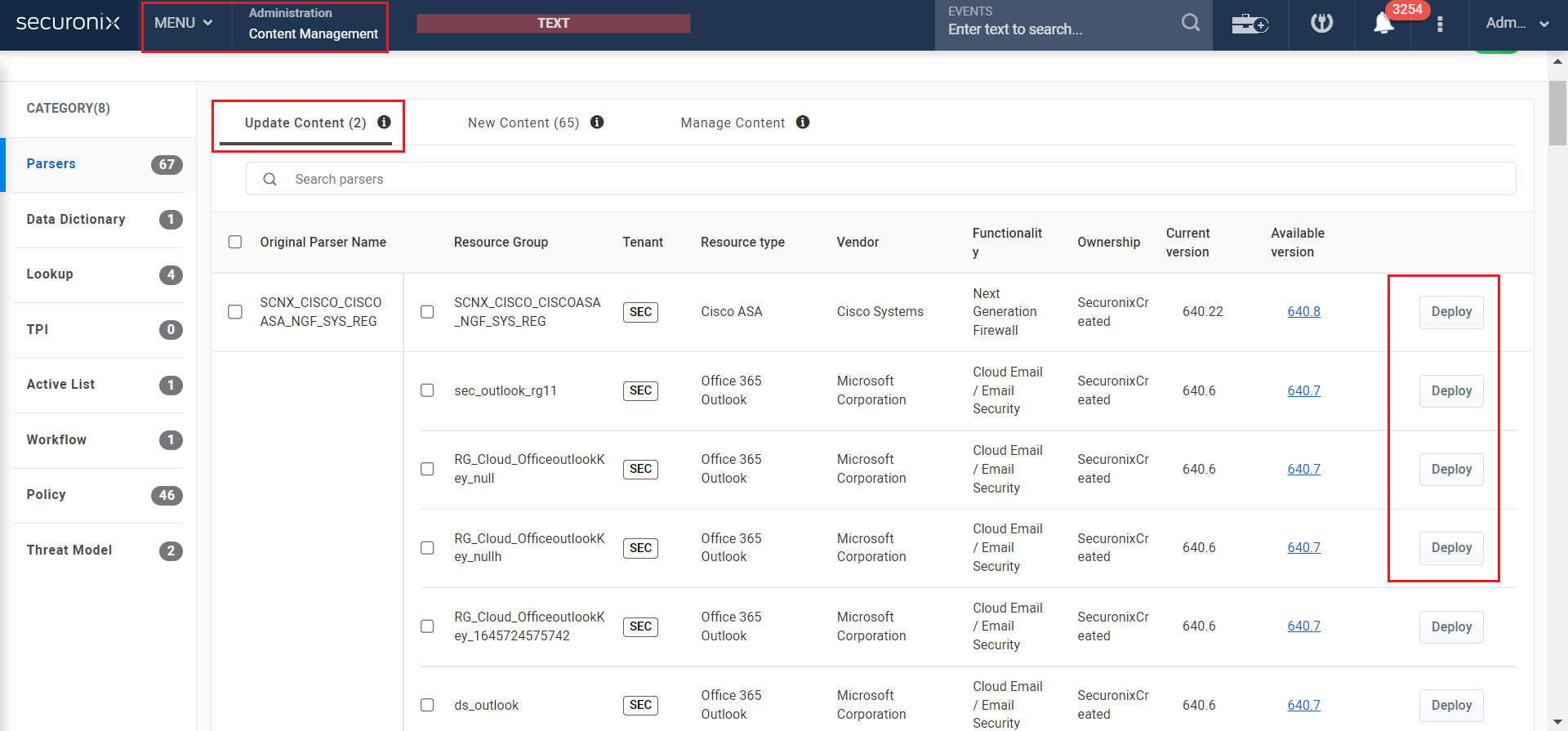This screenshot has height=731, width=1568.
Task: Deploy parser for RG_Cloud_OfficeoutlookKey_null
Action: pyautogui.click(x=1451, y=469)
